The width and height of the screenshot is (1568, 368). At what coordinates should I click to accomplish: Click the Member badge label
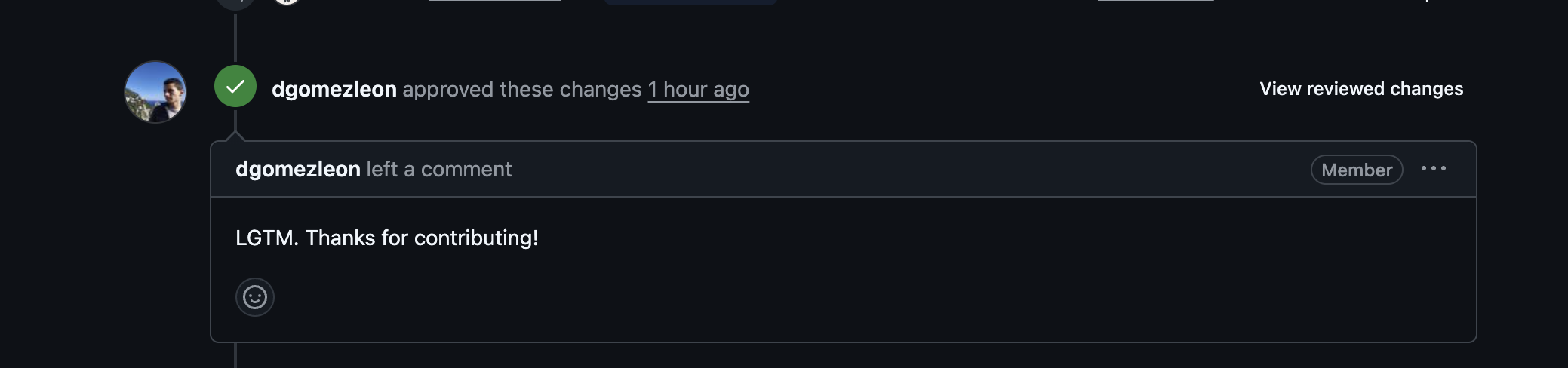(x=1357, y=170)
